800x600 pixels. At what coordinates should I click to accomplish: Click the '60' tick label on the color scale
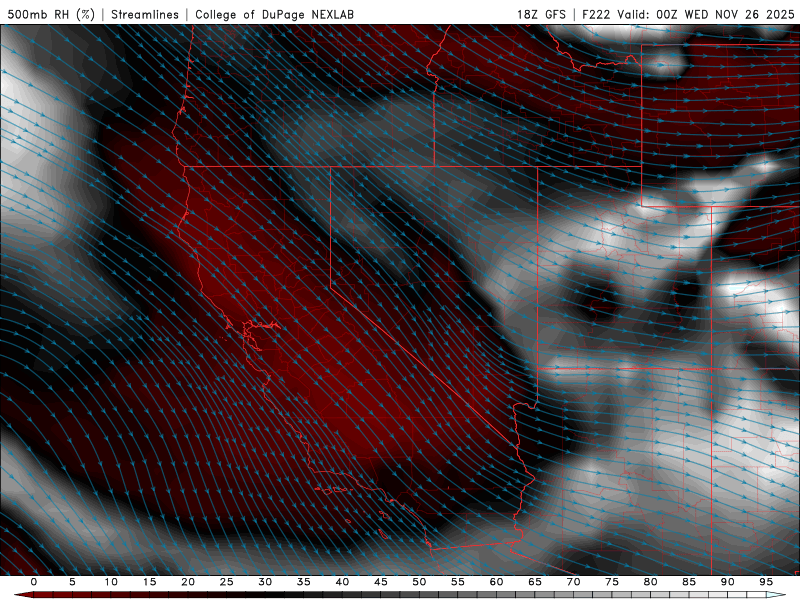(x=496, y=582)
